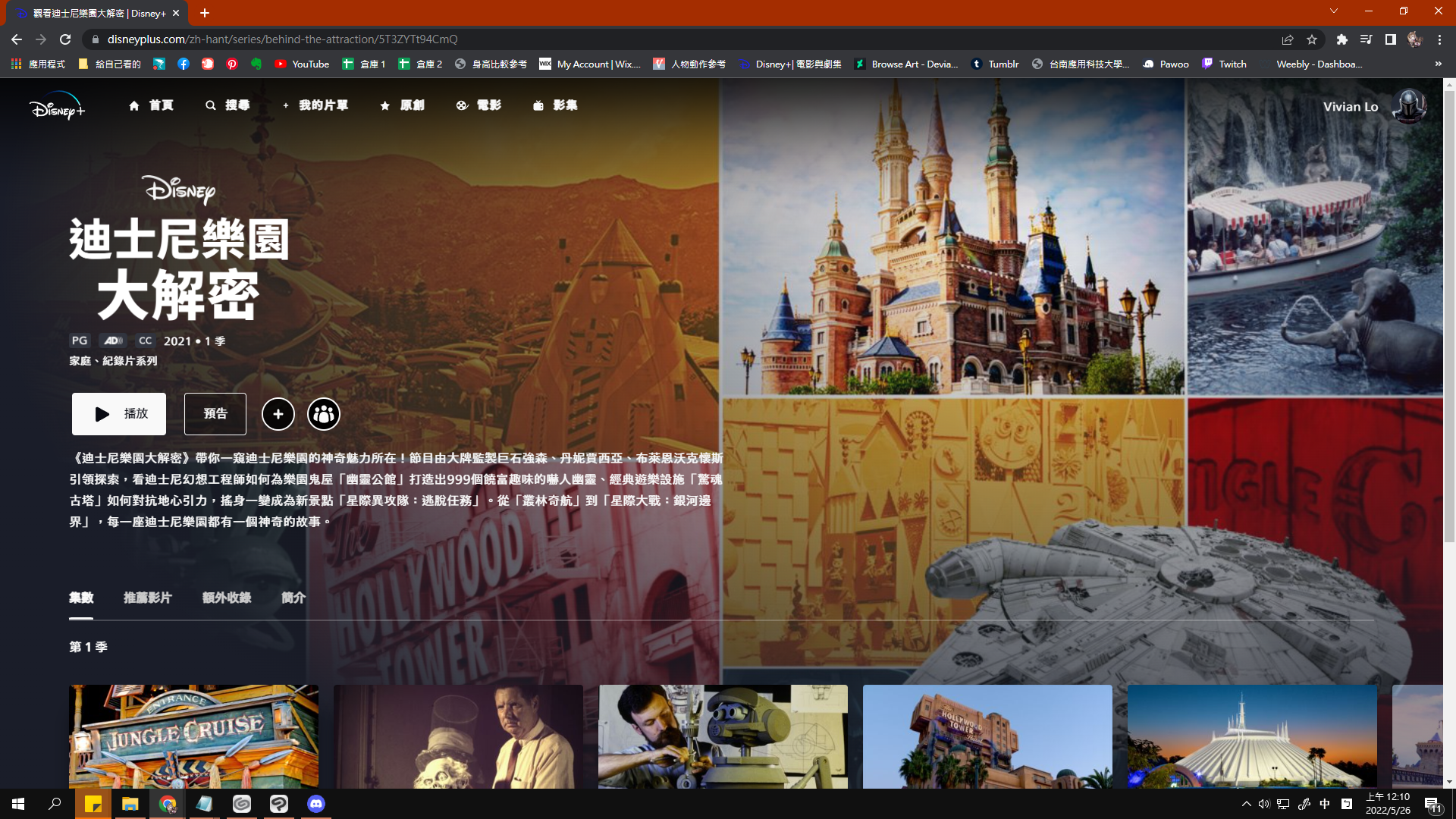The width and height of the screenshot is (1456, 819).
Task: Open the 電影 movies page
Action: point(479,105)
